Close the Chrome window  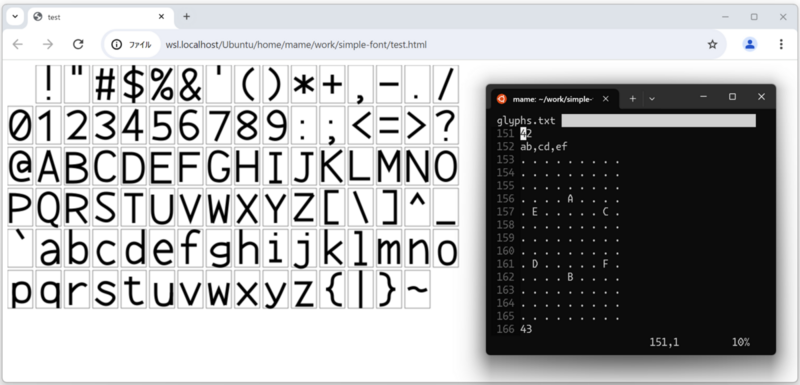tap(783, 17)
